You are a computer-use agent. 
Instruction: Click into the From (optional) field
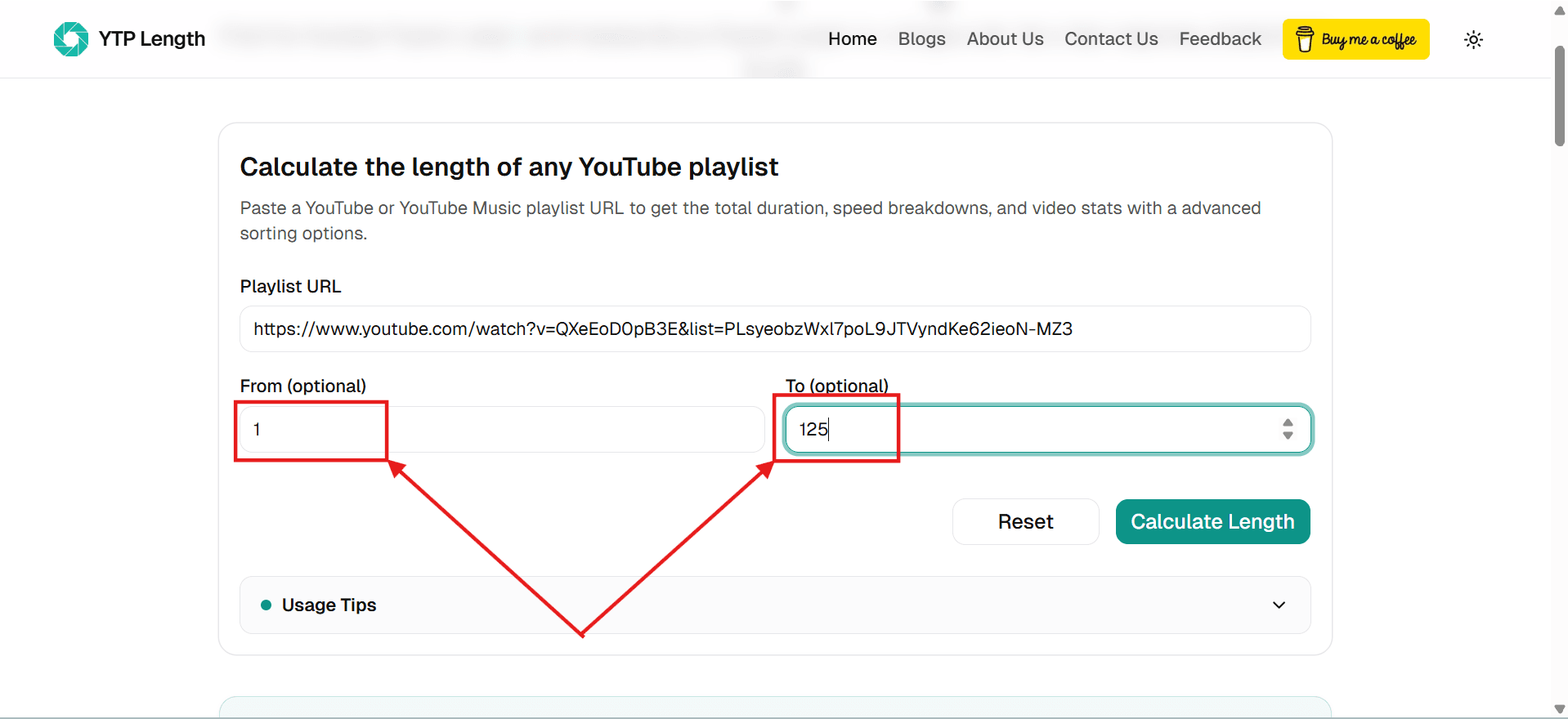click(502, 429)
